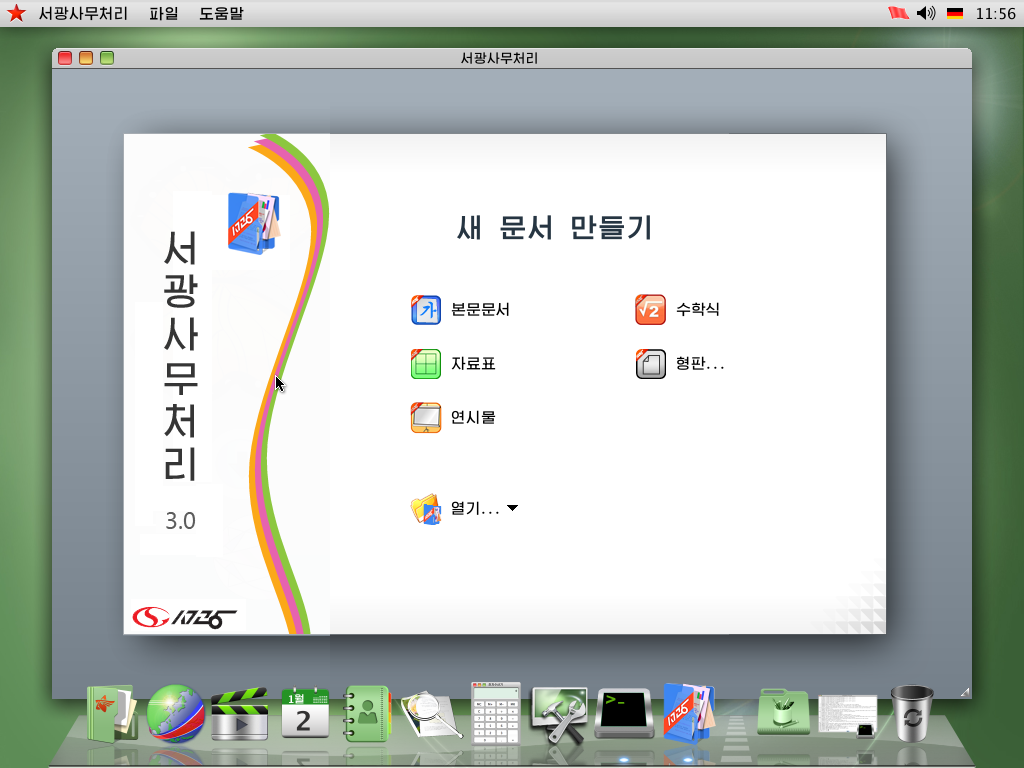Screen dimensions: 1024x768
Task: Switch keyboard layout via the German flag
Action: [x=957, y=14]
